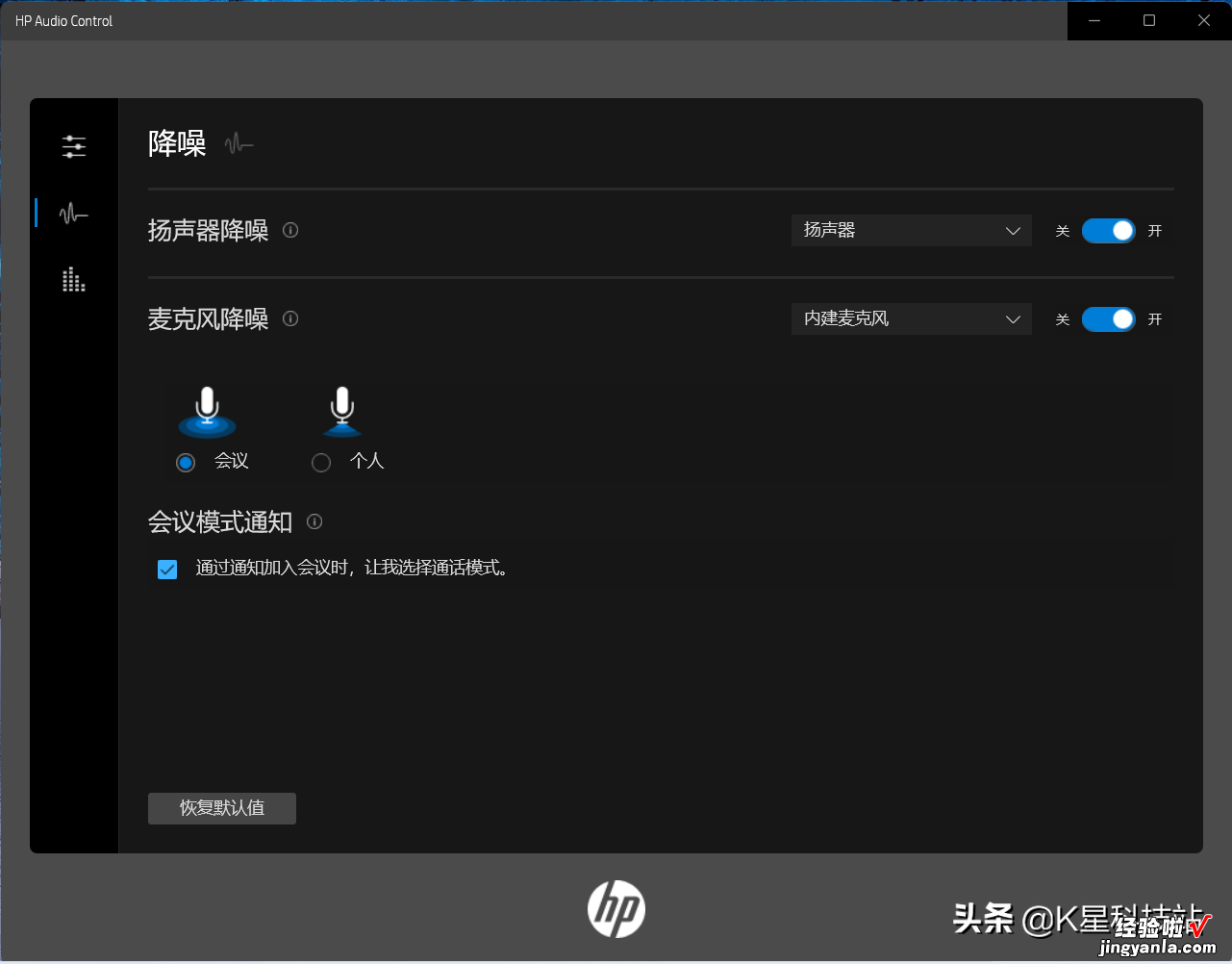Image resolution: width=1232 pixels, height=964 pixels.
Task: Uncheck the 通过通知加入会议时 checkbox
Action: click(167, 570)
